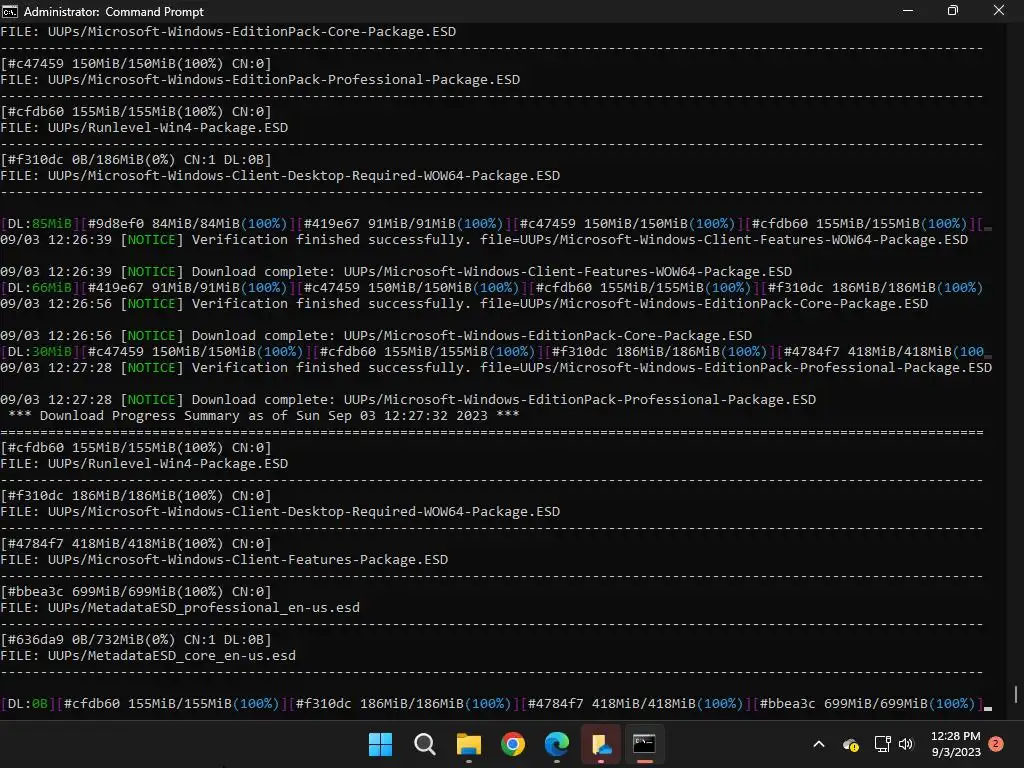Open taskbar Search

424,744
